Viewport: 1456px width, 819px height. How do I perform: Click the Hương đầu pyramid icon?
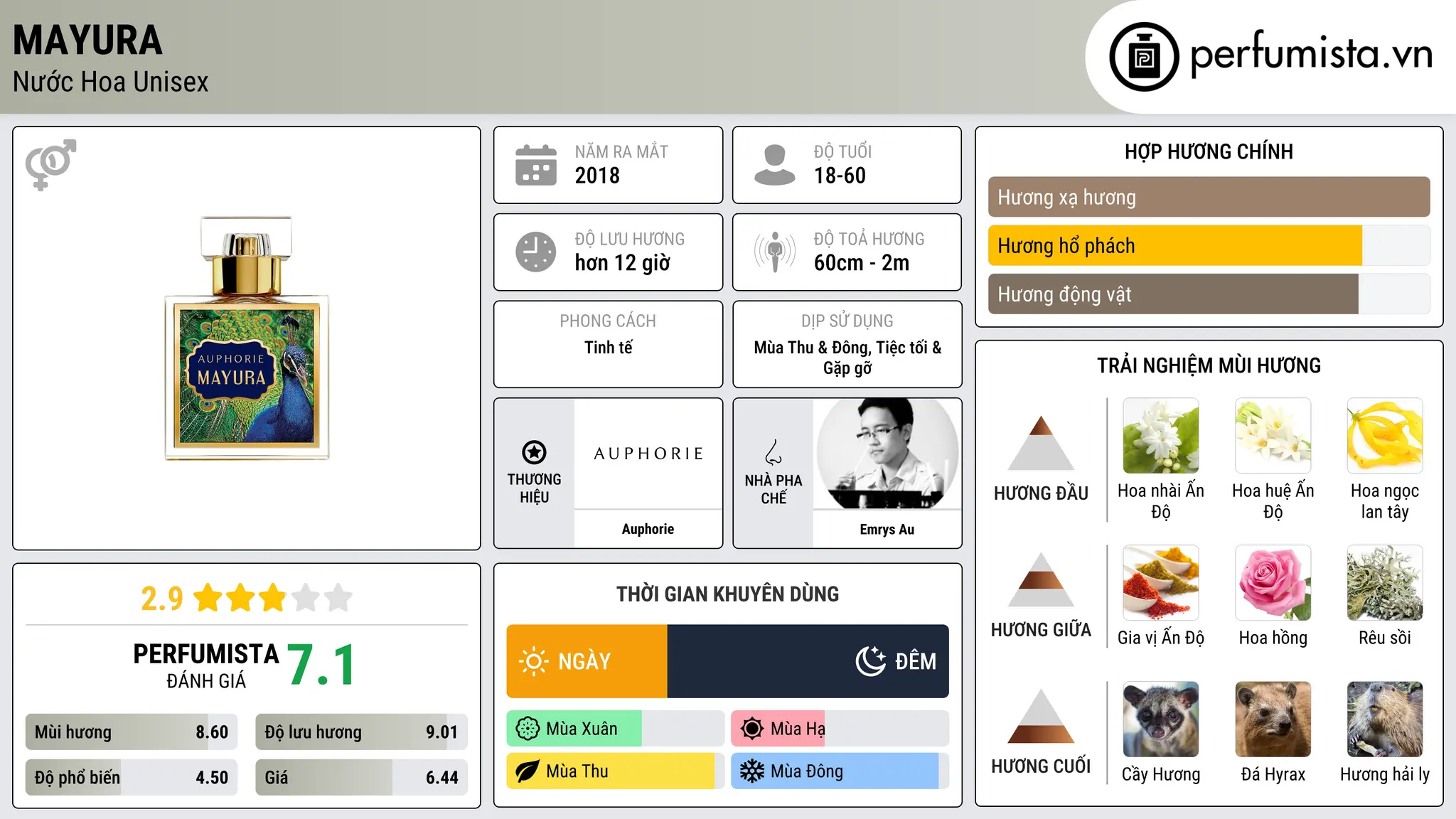[x=1041, y=443]
